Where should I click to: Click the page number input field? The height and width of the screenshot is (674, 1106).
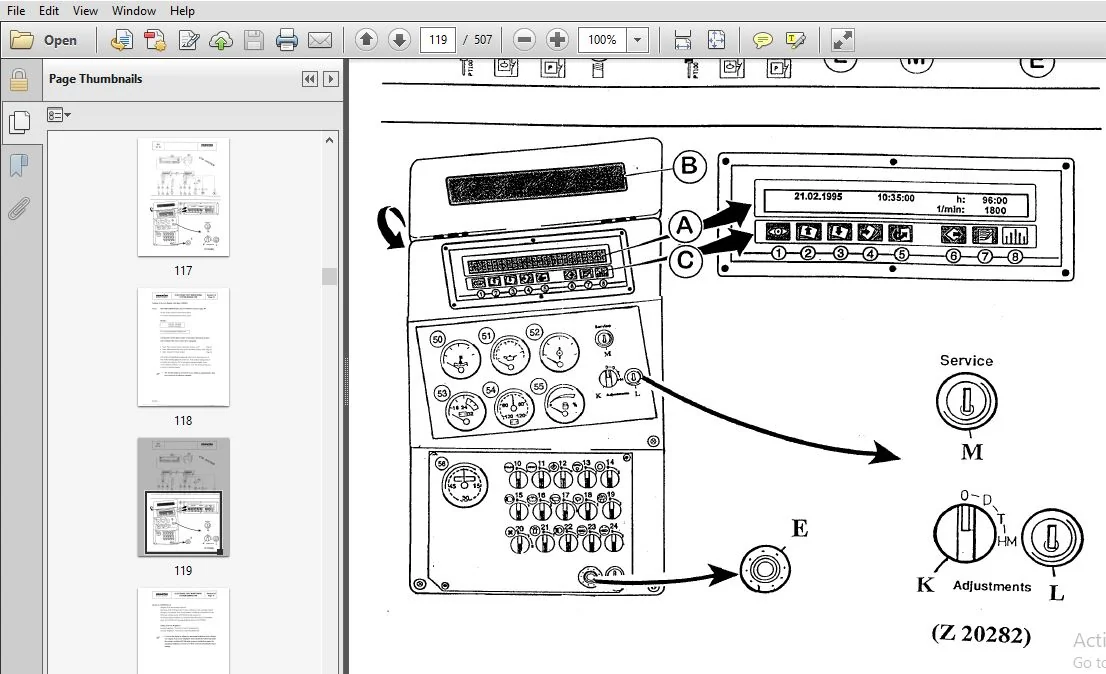click(438, 39)
